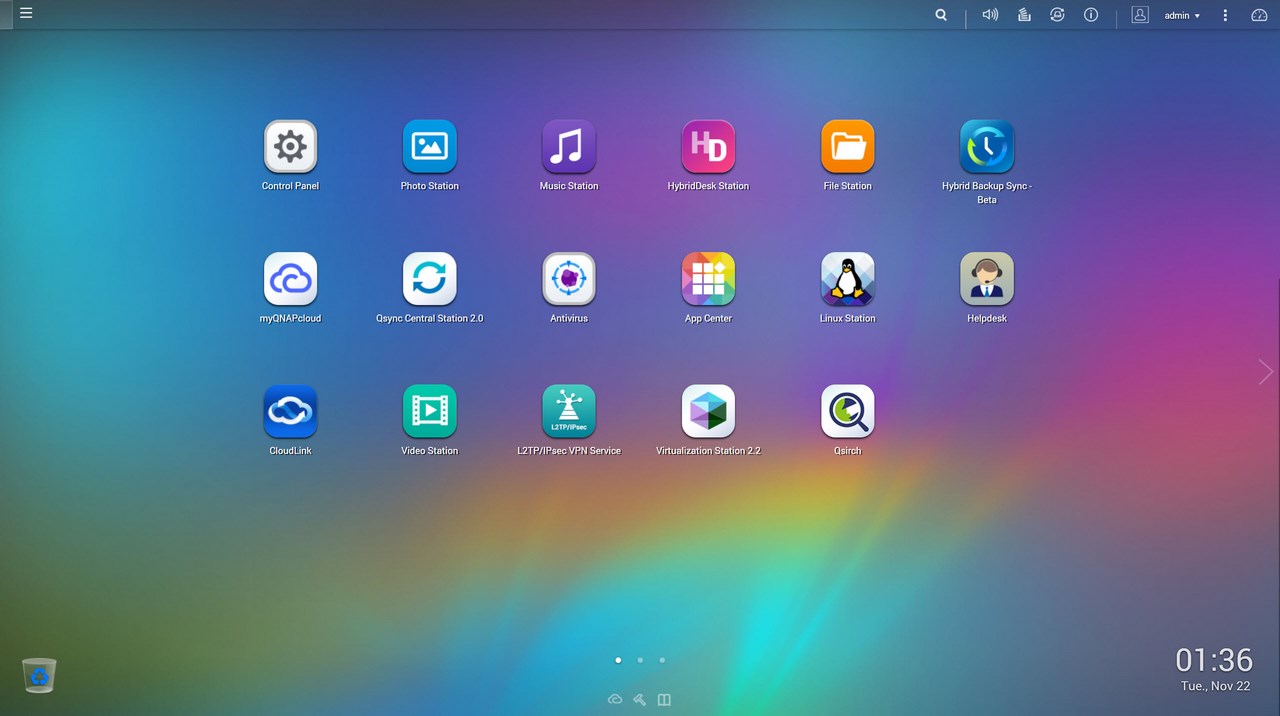
Task: Launch Virtualization Station 2.2
Action: coord(708,411)
